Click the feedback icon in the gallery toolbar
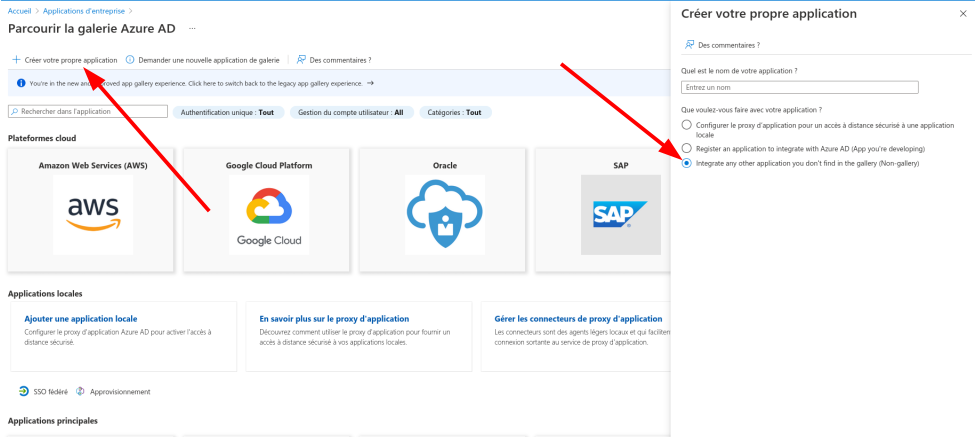The image size is (975, 439). 302,60
